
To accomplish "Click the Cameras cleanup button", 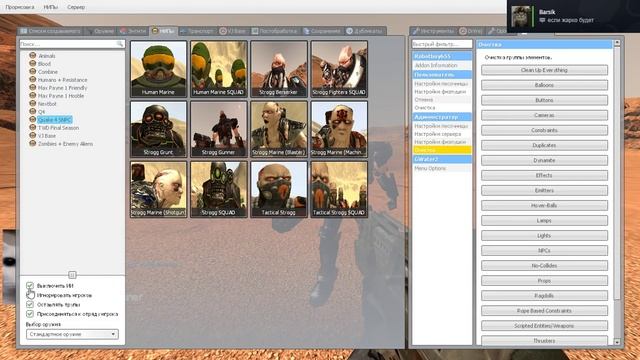I will coord(544,116).
